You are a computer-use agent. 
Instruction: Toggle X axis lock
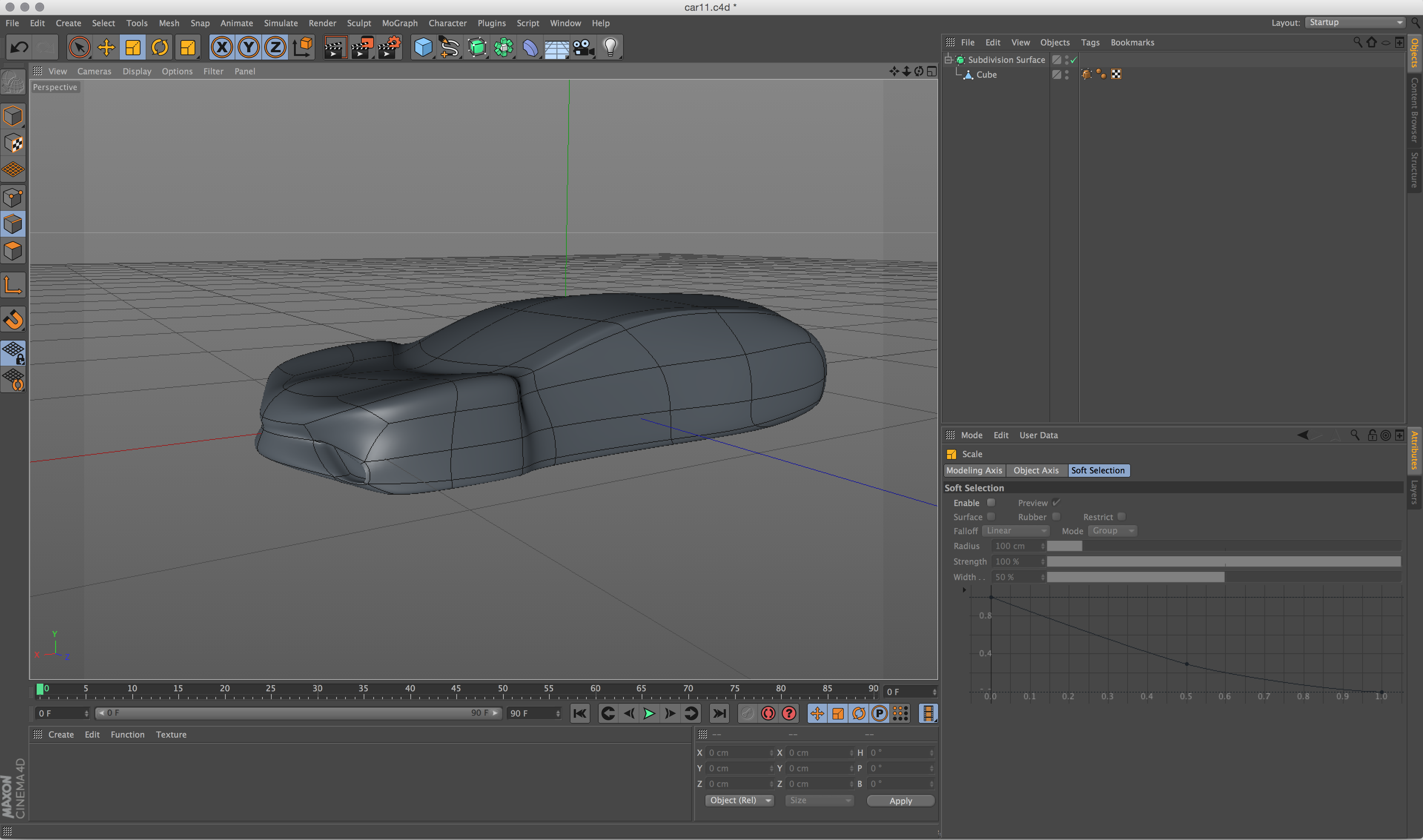pos(221,47)
